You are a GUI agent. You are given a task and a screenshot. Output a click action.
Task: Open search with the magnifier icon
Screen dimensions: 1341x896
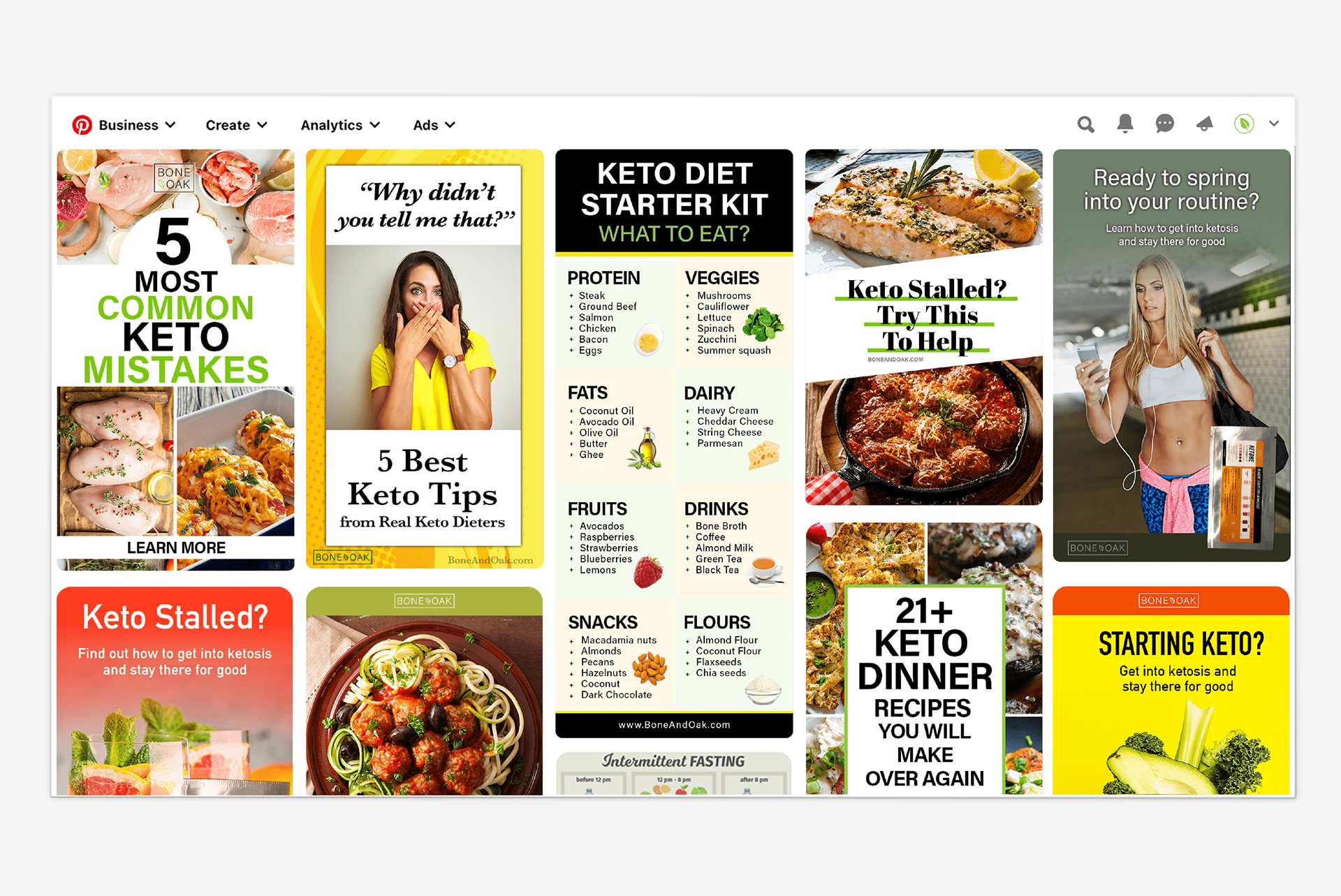coord(1085,124)
